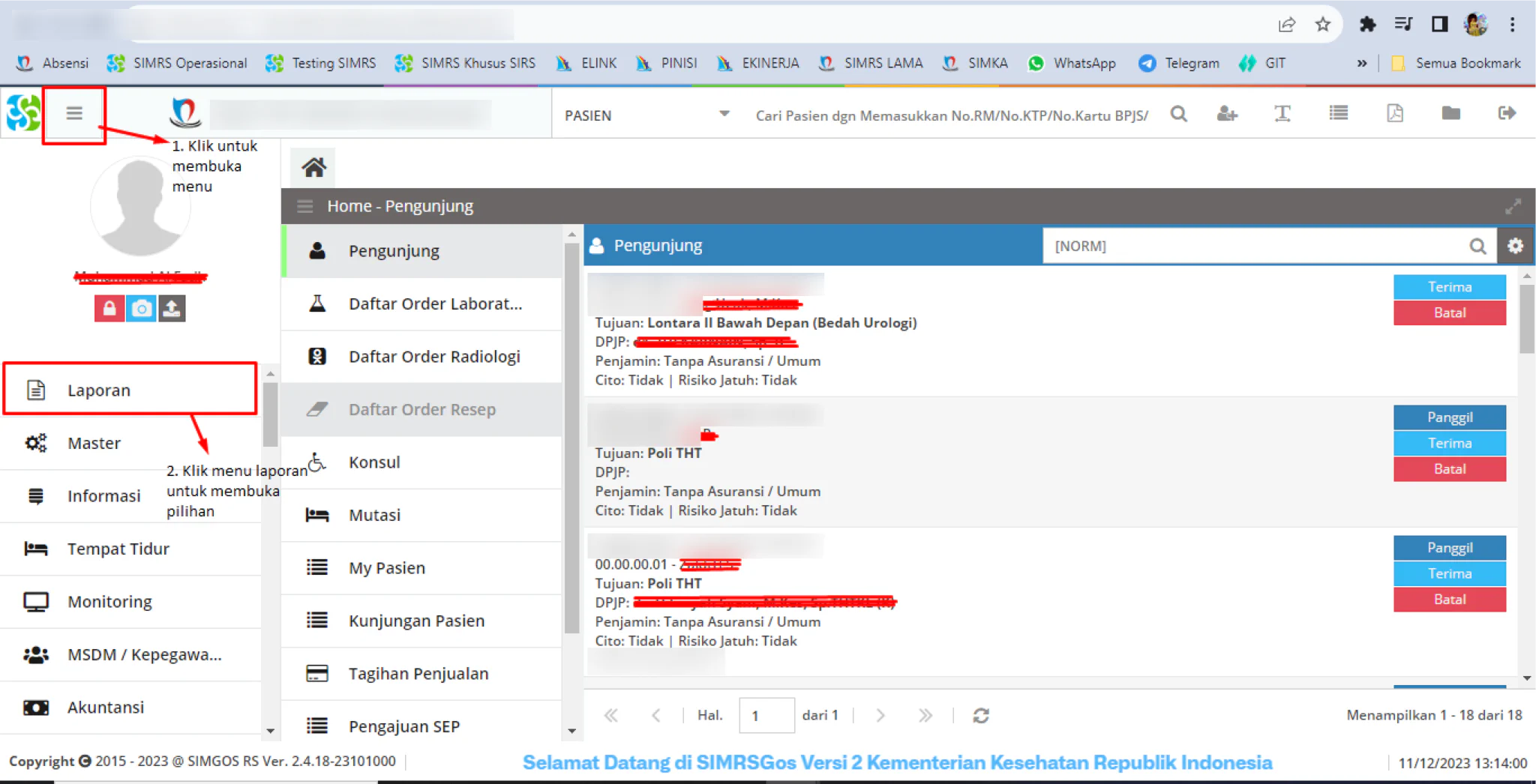Click the camera icon under profile photo
Viewport: 1536px width, 784px height.
[140, 308]
